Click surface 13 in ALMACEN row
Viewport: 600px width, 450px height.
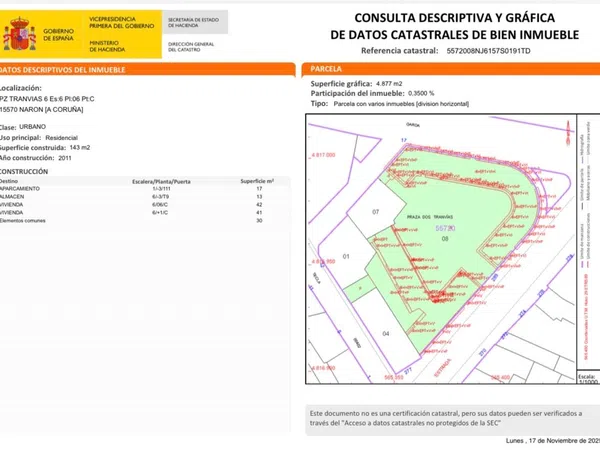pyautogui.click(x=259, y=197)
